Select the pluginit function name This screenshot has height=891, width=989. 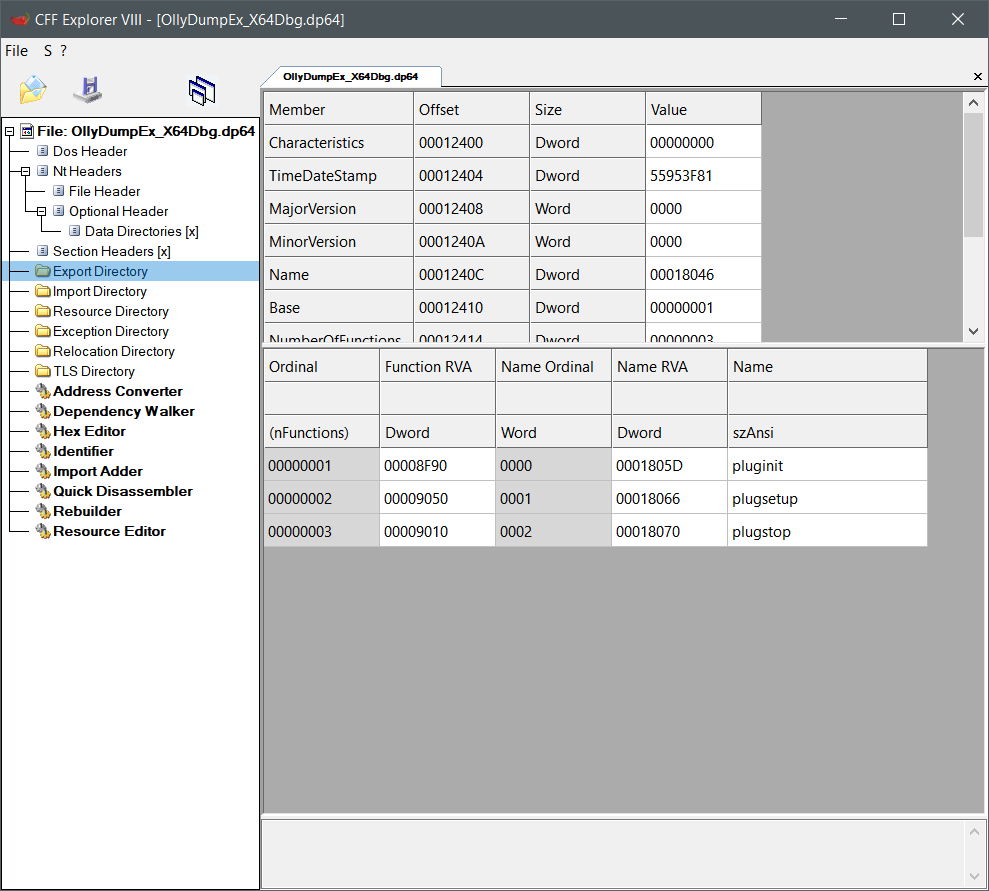[x=827, y=466]
